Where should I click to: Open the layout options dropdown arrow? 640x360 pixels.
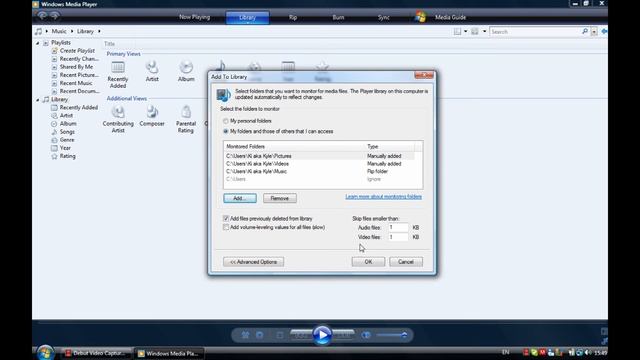tap(465, 31)
